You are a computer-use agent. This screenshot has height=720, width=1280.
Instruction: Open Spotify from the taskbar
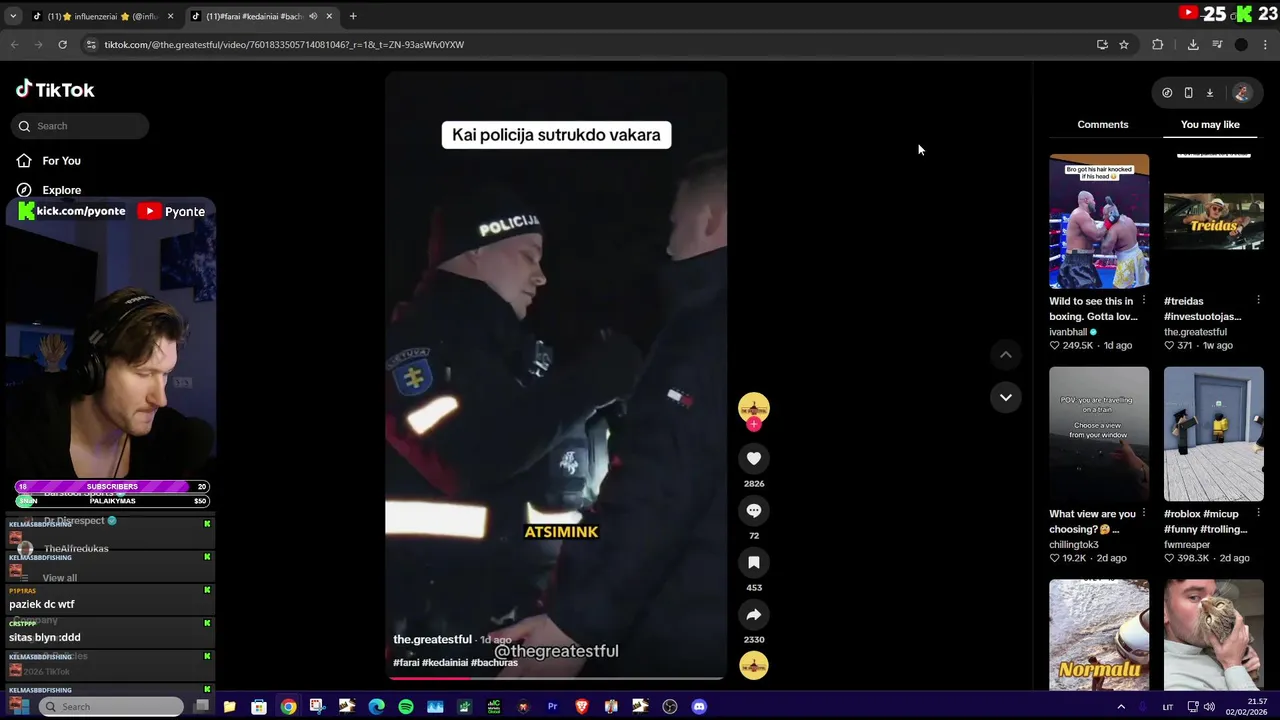406,706
